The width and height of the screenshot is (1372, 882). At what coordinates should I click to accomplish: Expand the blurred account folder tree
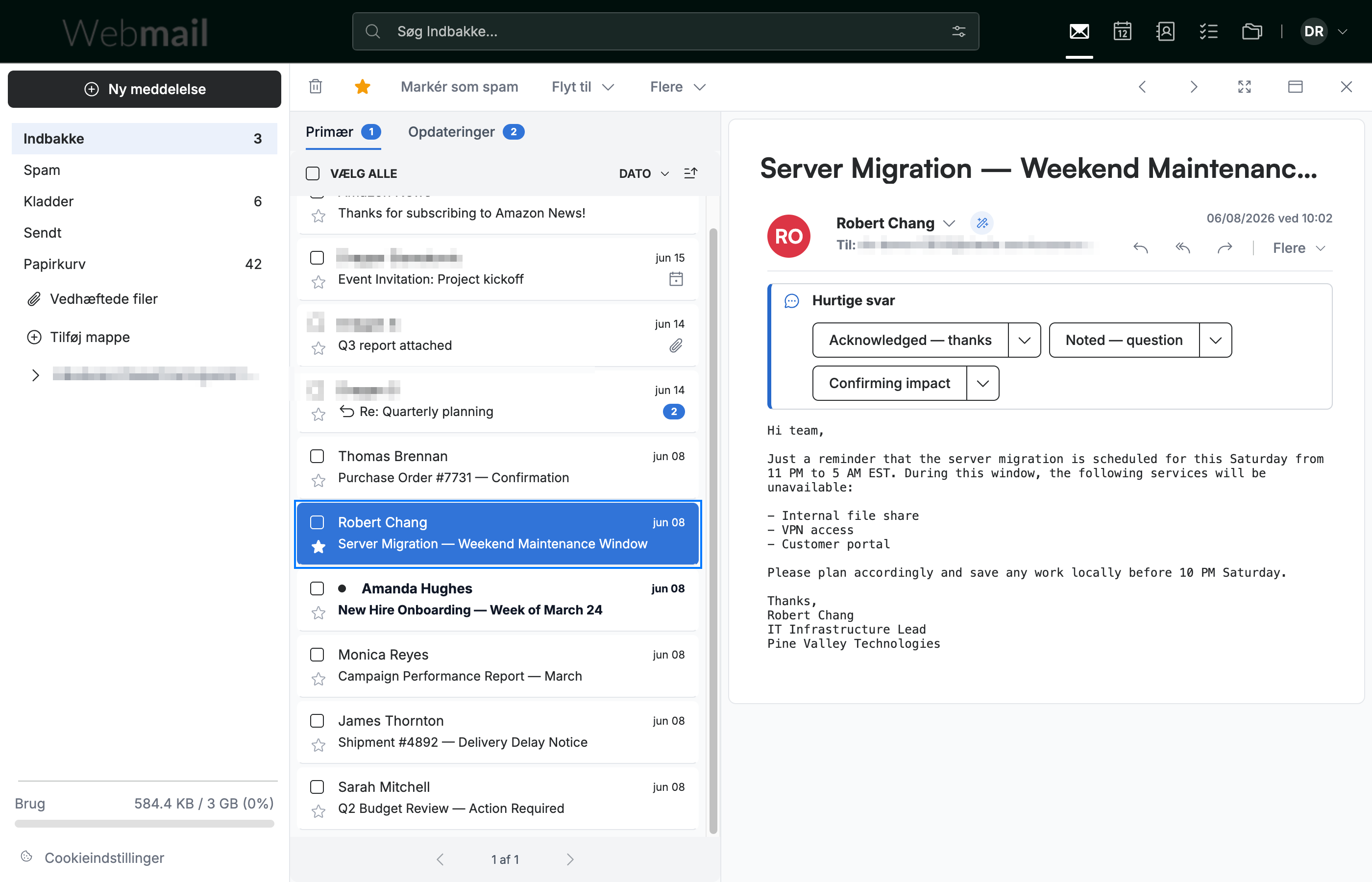coord(35,375)
